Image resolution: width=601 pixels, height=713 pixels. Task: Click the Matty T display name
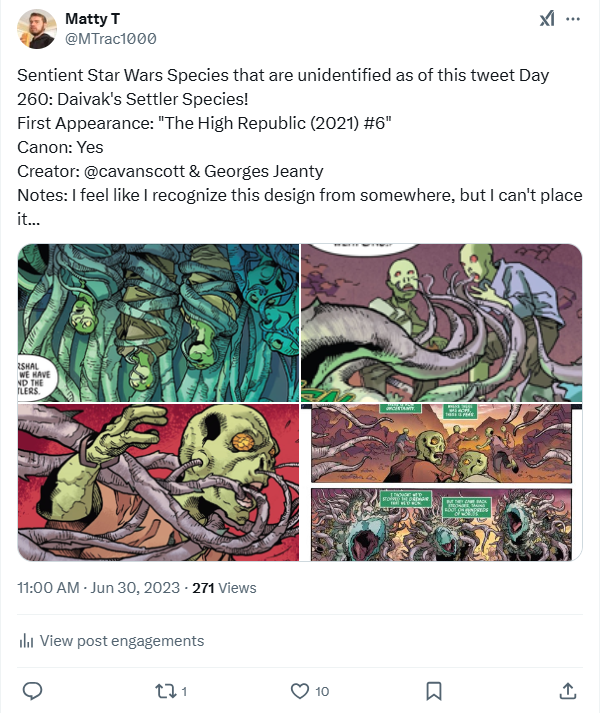tap(93, 19)
